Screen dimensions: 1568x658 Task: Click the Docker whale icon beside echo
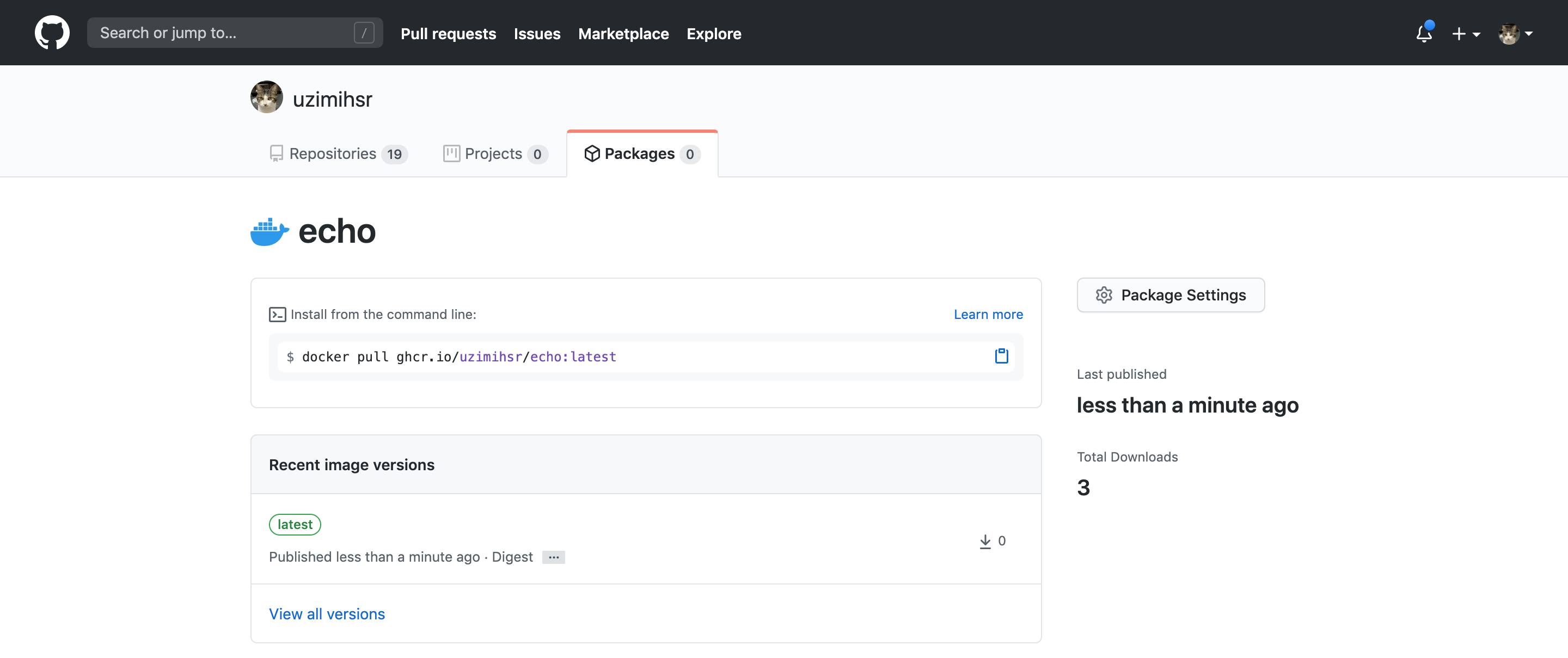[269, 231]
